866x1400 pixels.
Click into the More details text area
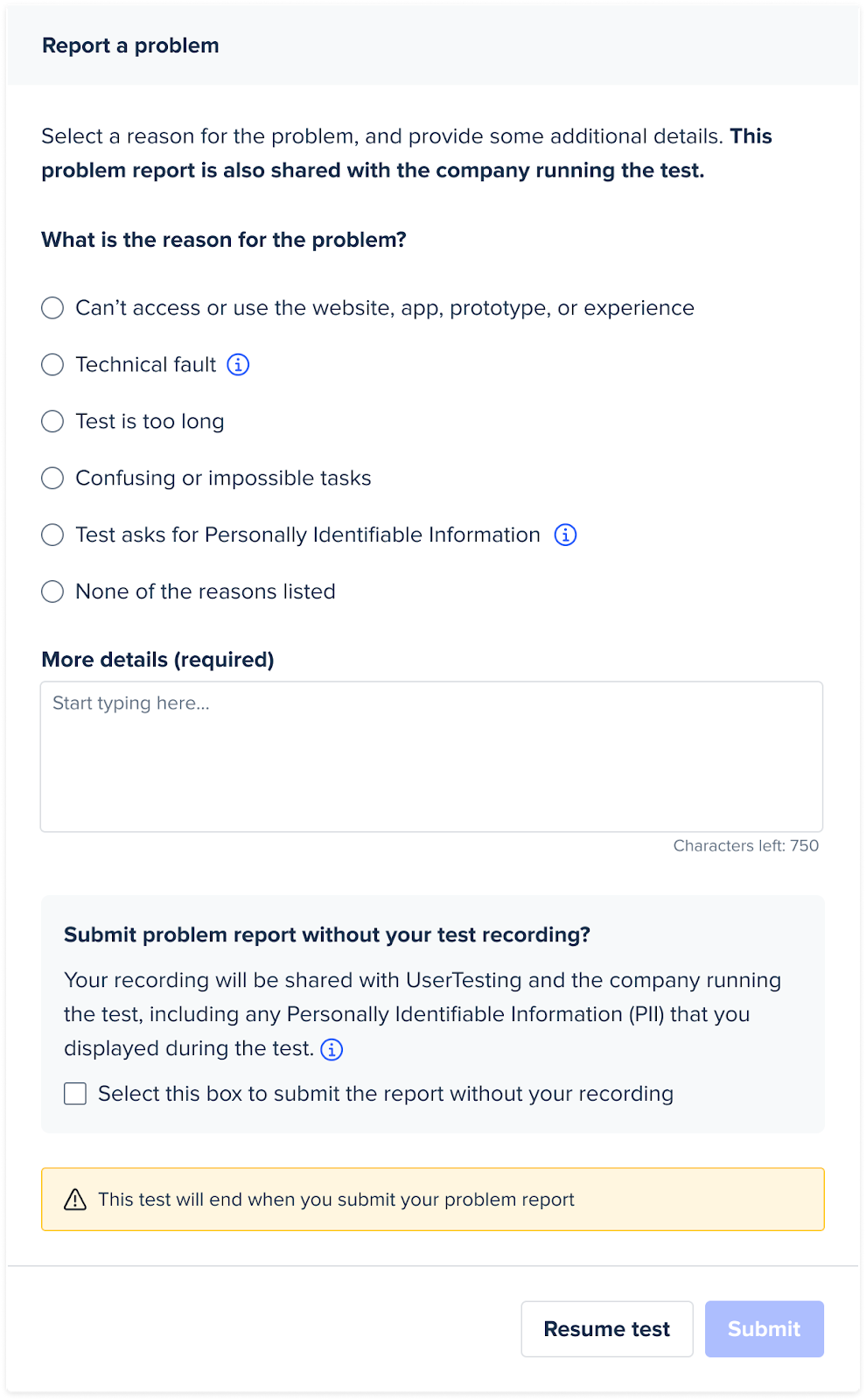coord(431,757)
